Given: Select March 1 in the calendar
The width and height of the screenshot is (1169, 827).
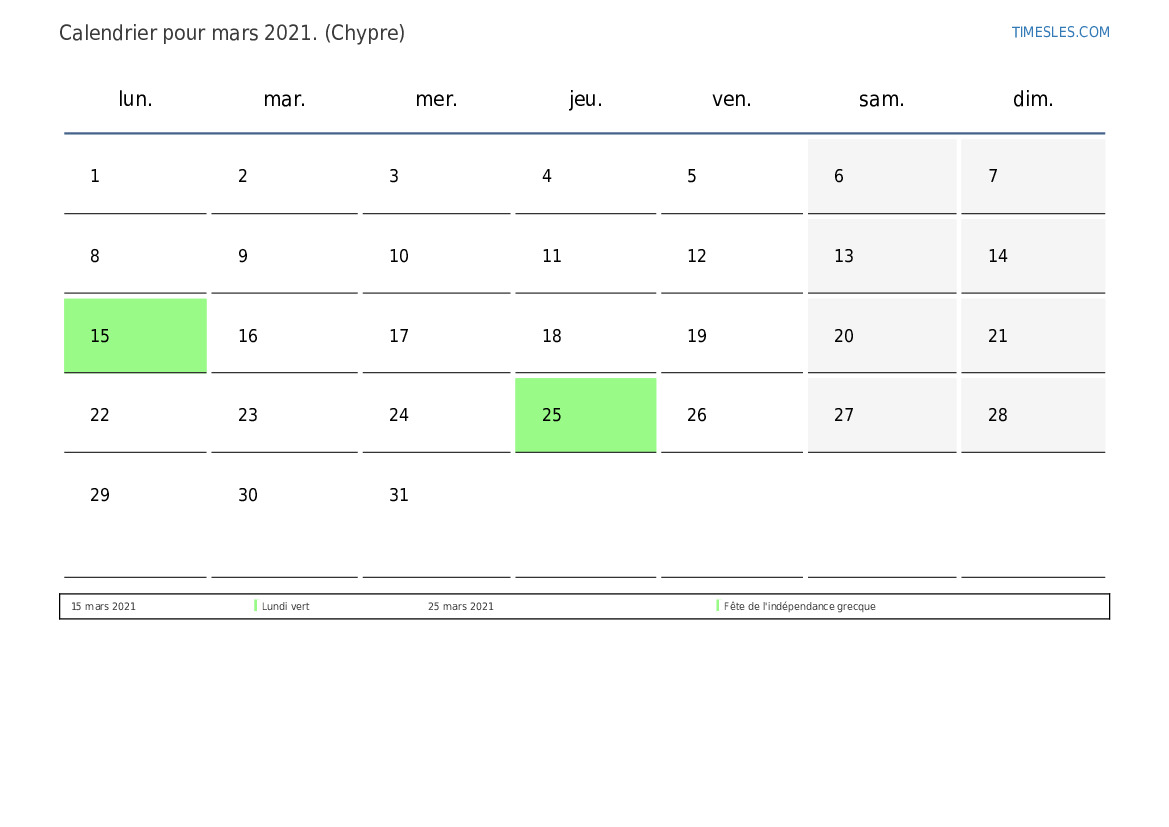Looking at the screenshot, I should point(135,176).
